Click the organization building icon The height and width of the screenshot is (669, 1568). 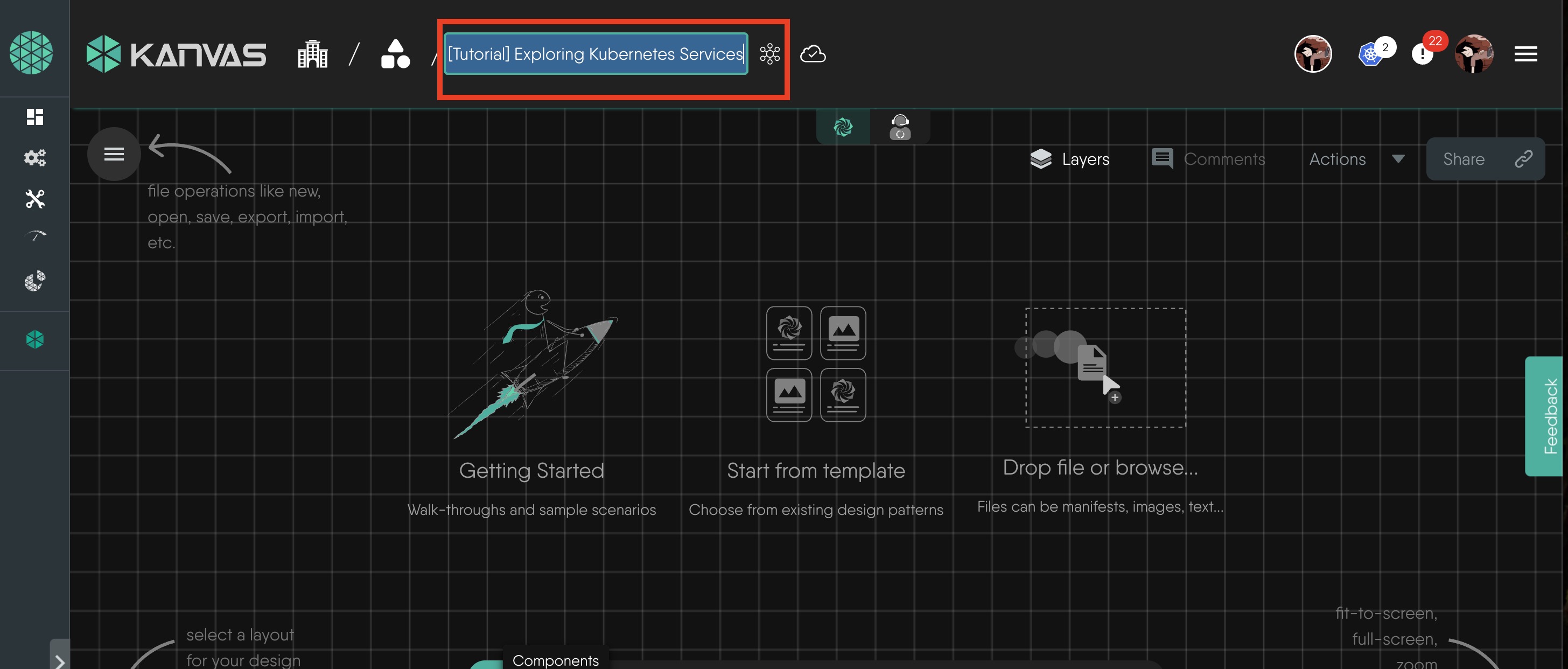pyautogui.click(x=312, y=54)
